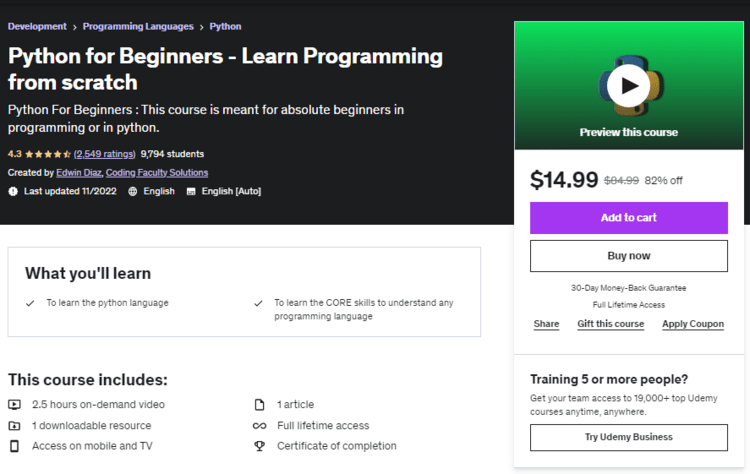Click the trophy certificate icon
The image size is (750, 474).
[259, 446]
